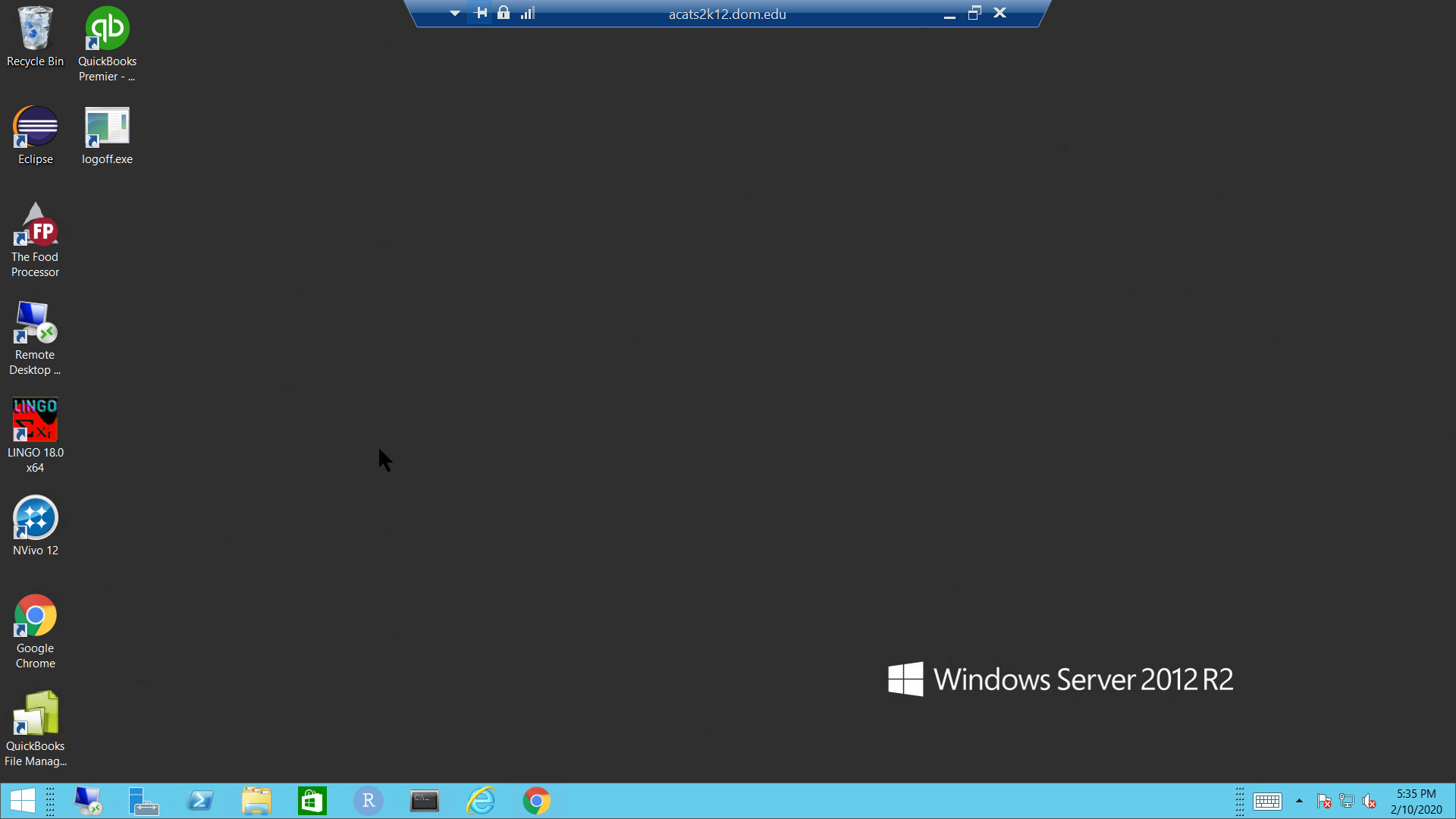Click the touch keyboard taskbar icon
The image size is (1456, 819).
click(1267, 801)
